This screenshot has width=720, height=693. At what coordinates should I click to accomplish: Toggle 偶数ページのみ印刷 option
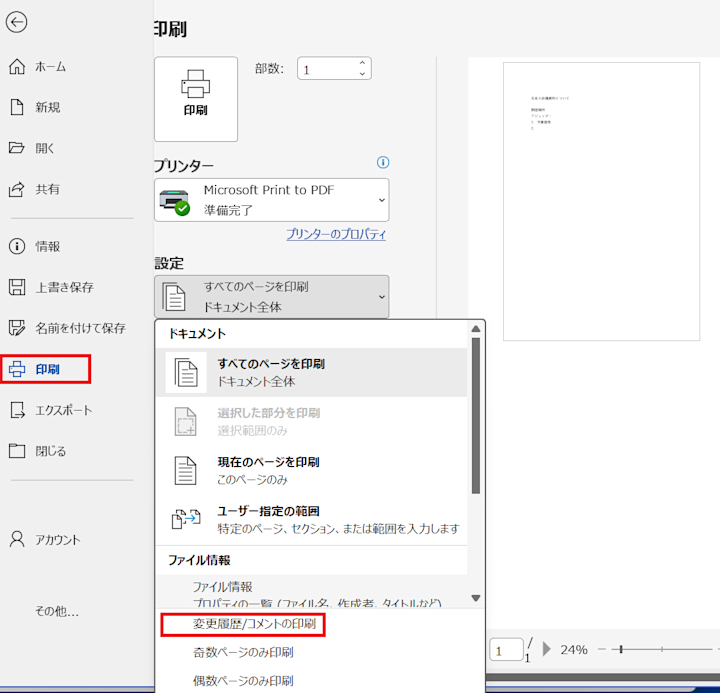coord(243,681)
